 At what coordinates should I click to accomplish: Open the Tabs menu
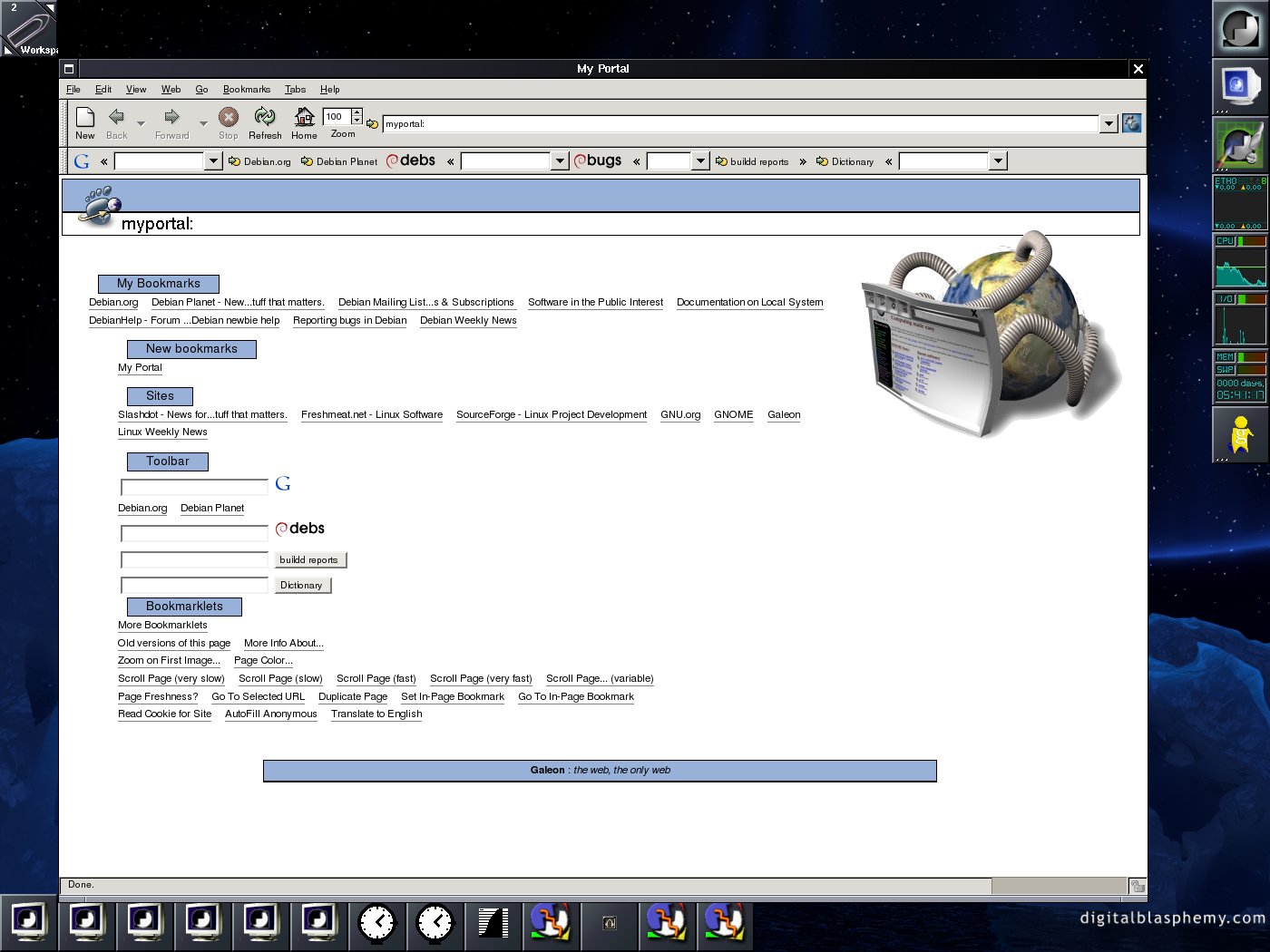pyautogui.click(x=295, y=89)
